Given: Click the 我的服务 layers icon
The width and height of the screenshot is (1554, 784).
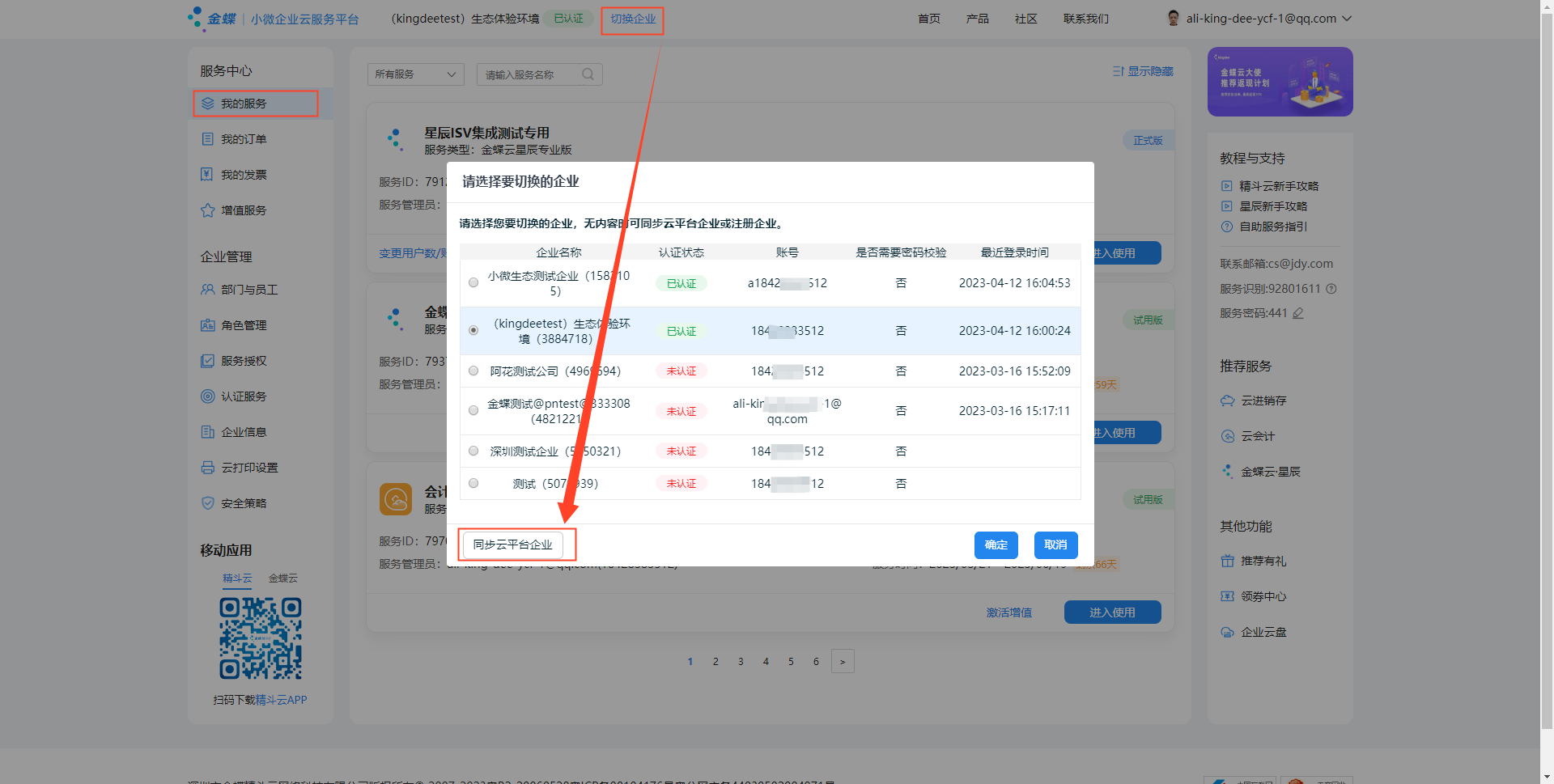Looking at the screenshot, I should click(208, 104).
